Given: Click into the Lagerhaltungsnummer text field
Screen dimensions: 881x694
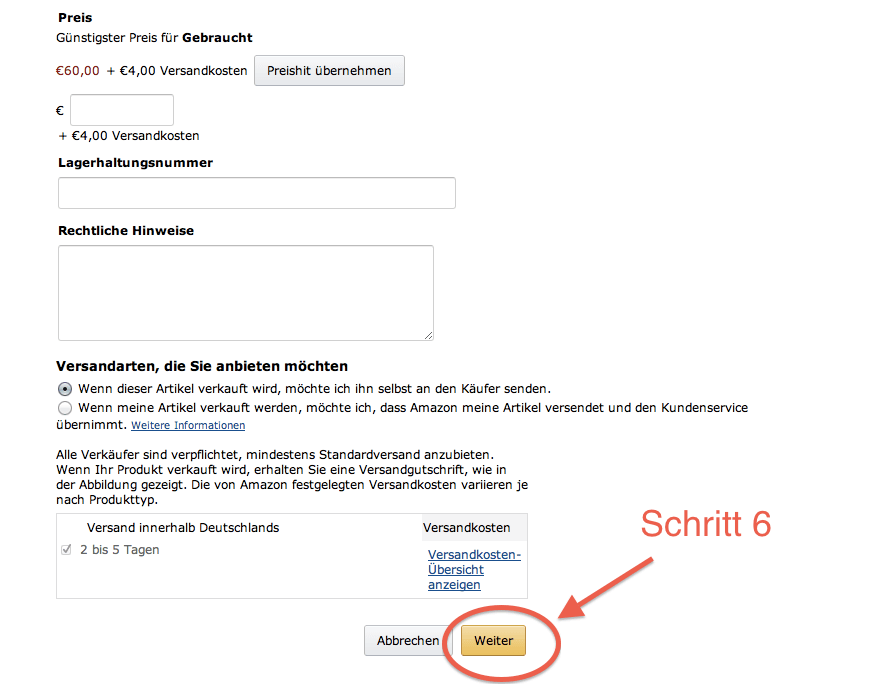Looking at the screenshot, I should (257, 193).
